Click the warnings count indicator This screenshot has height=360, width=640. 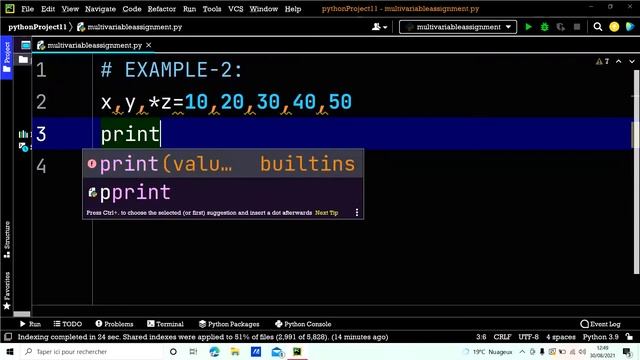(602, 61)
